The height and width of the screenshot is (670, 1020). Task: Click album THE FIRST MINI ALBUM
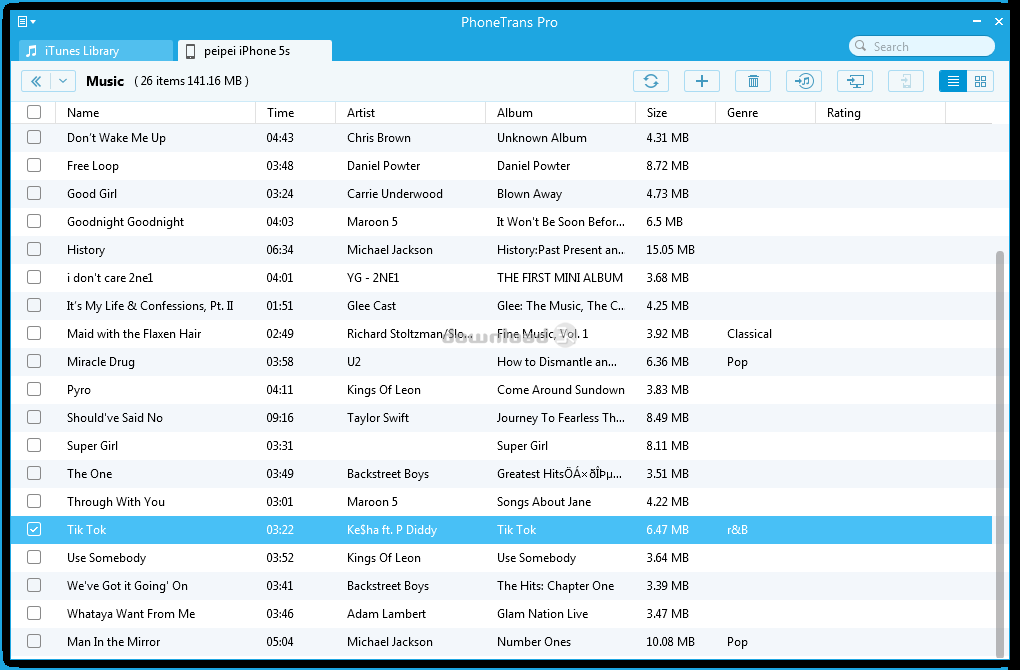coord(560,278)
